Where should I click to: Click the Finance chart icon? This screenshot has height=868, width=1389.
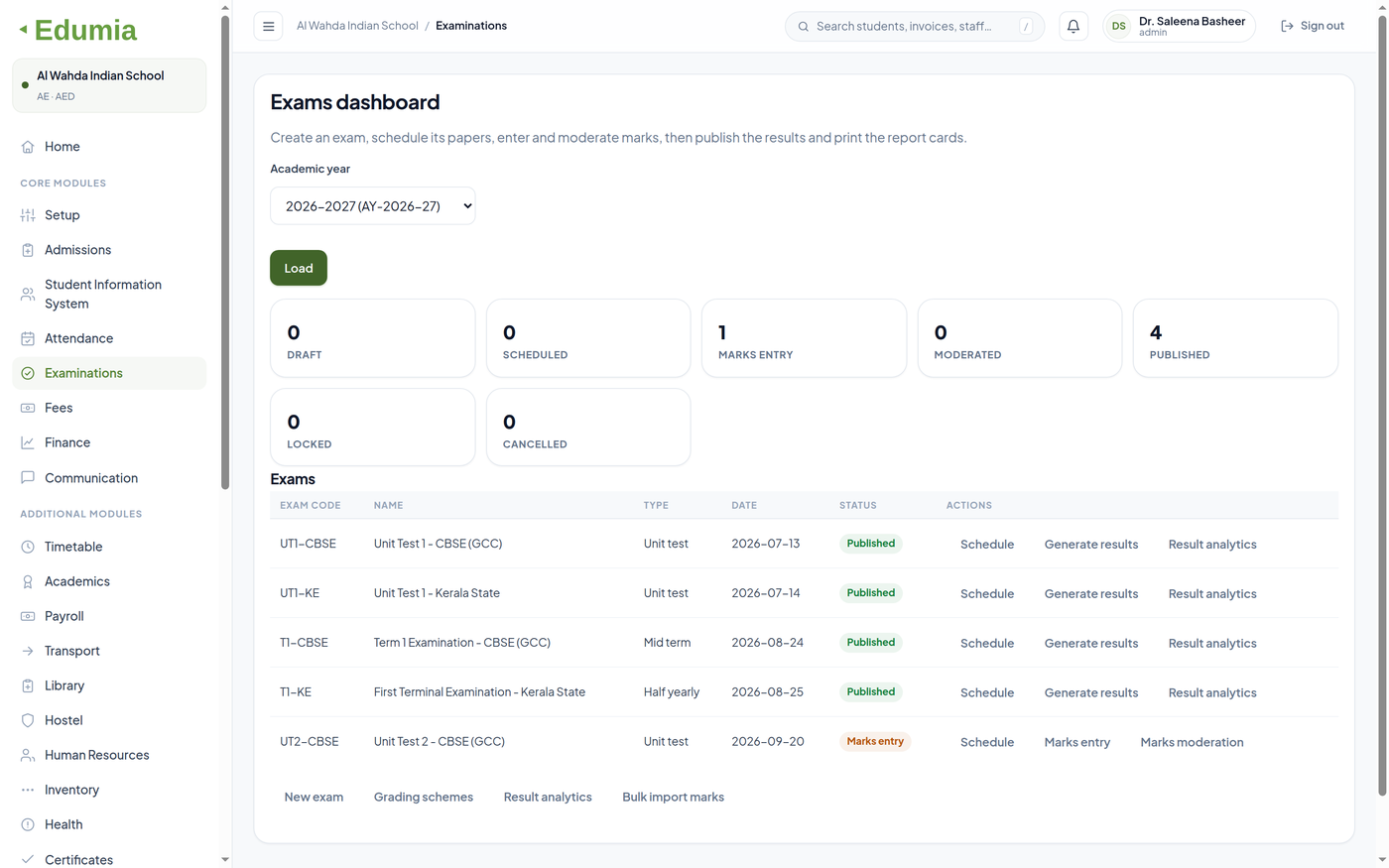[x=28, y=442]
